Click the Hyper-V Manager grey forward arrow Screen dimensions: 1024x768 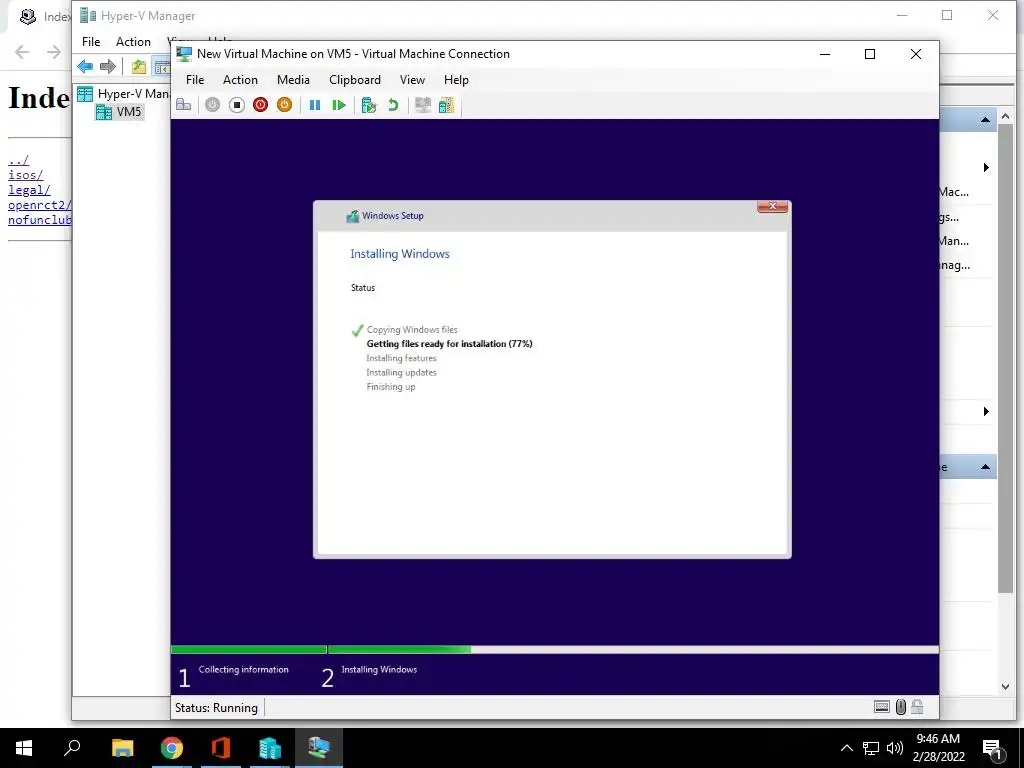click(x=108, y=66)
